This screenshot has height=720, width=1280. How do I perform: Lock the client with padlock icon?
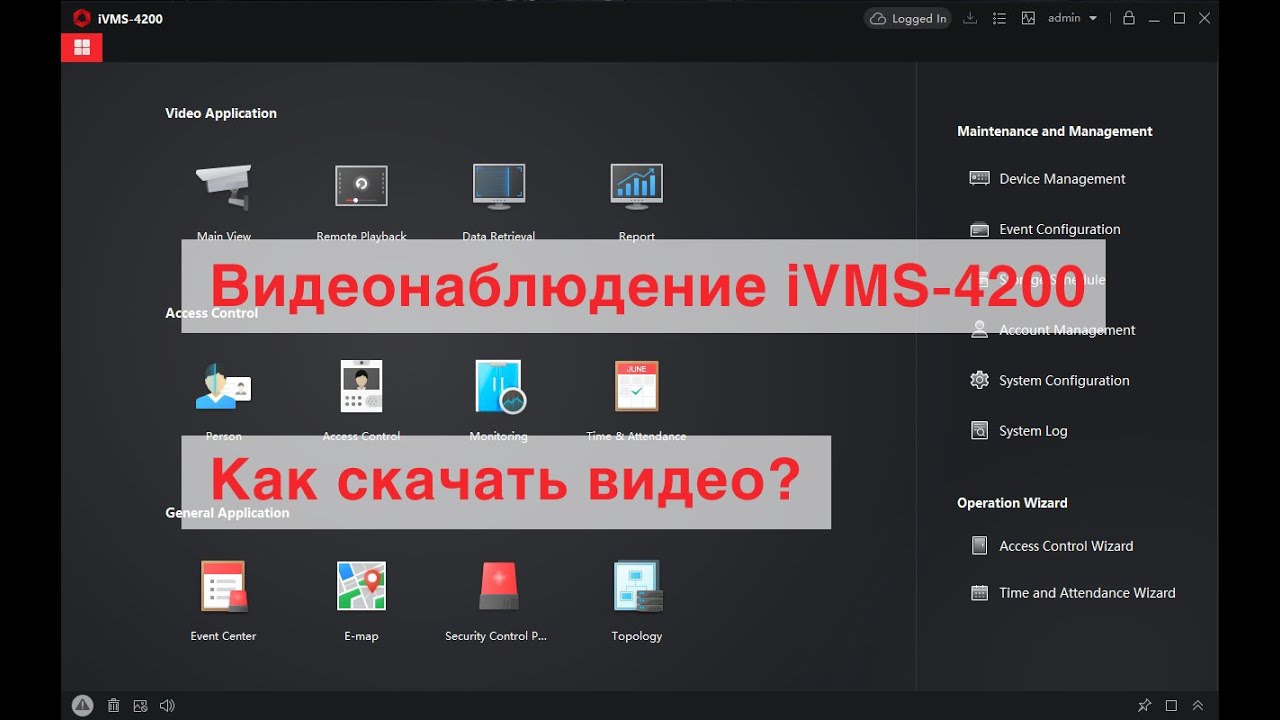tap(1129, 18)
